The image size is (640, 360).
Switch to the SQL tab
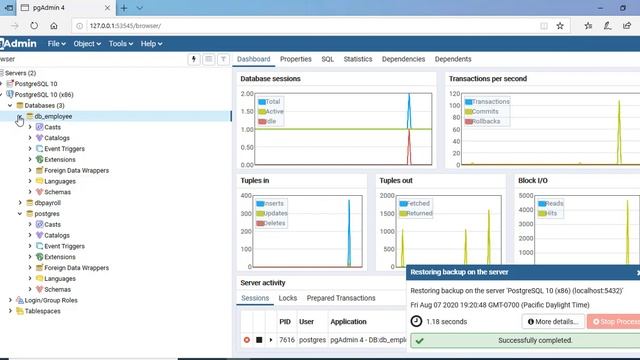[327, 59]
